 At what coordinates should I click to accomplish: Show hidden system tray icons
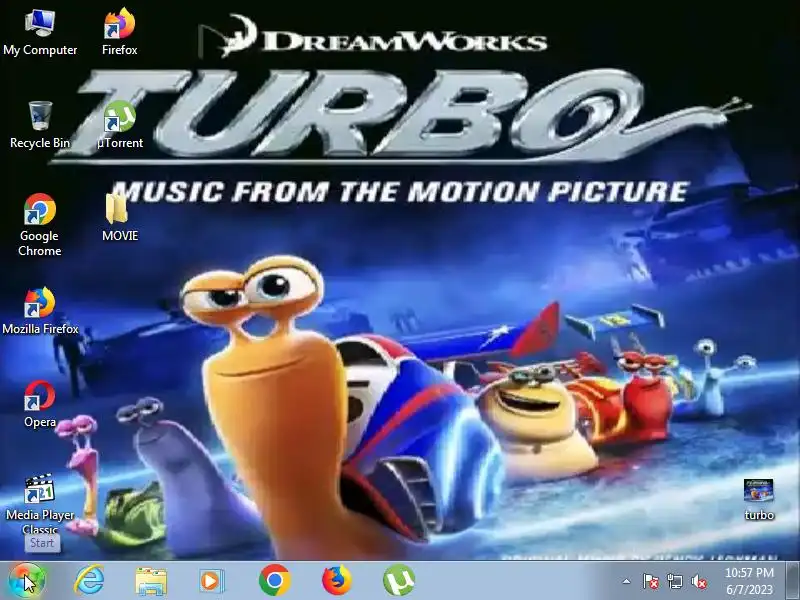coord(627,581)
